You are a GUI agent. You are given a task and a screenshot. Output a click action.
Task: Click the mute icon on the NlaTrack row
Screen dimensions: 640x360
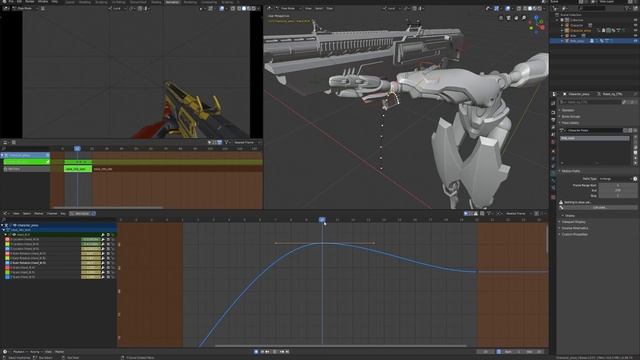[6, 169]
